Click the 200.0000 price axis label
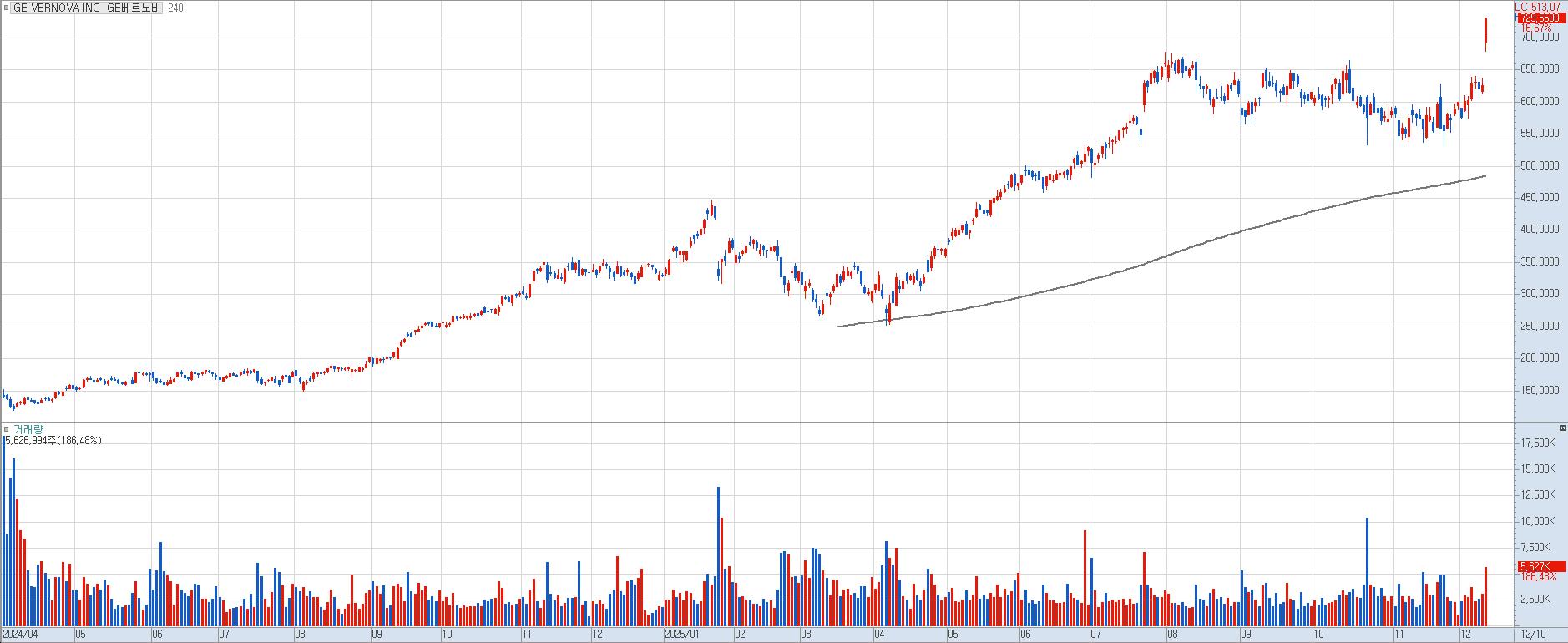 [1540, 358]
